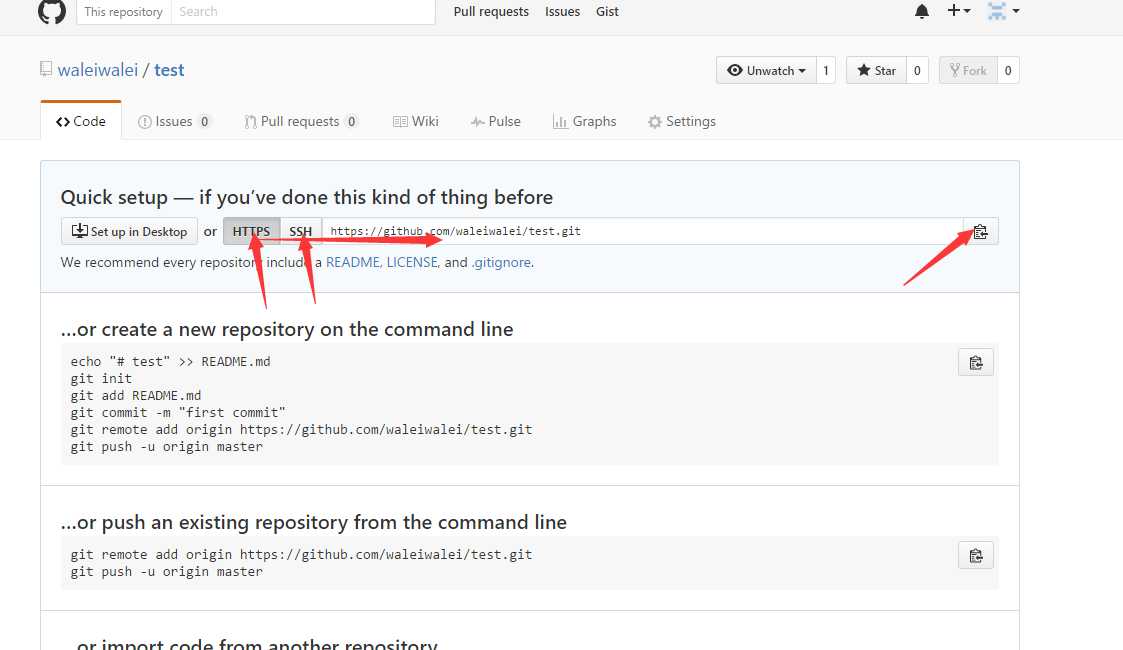The width and height of the screenshot is (1123, 650).
Task: Open the Pulse tab
Action: coord(496,121)
